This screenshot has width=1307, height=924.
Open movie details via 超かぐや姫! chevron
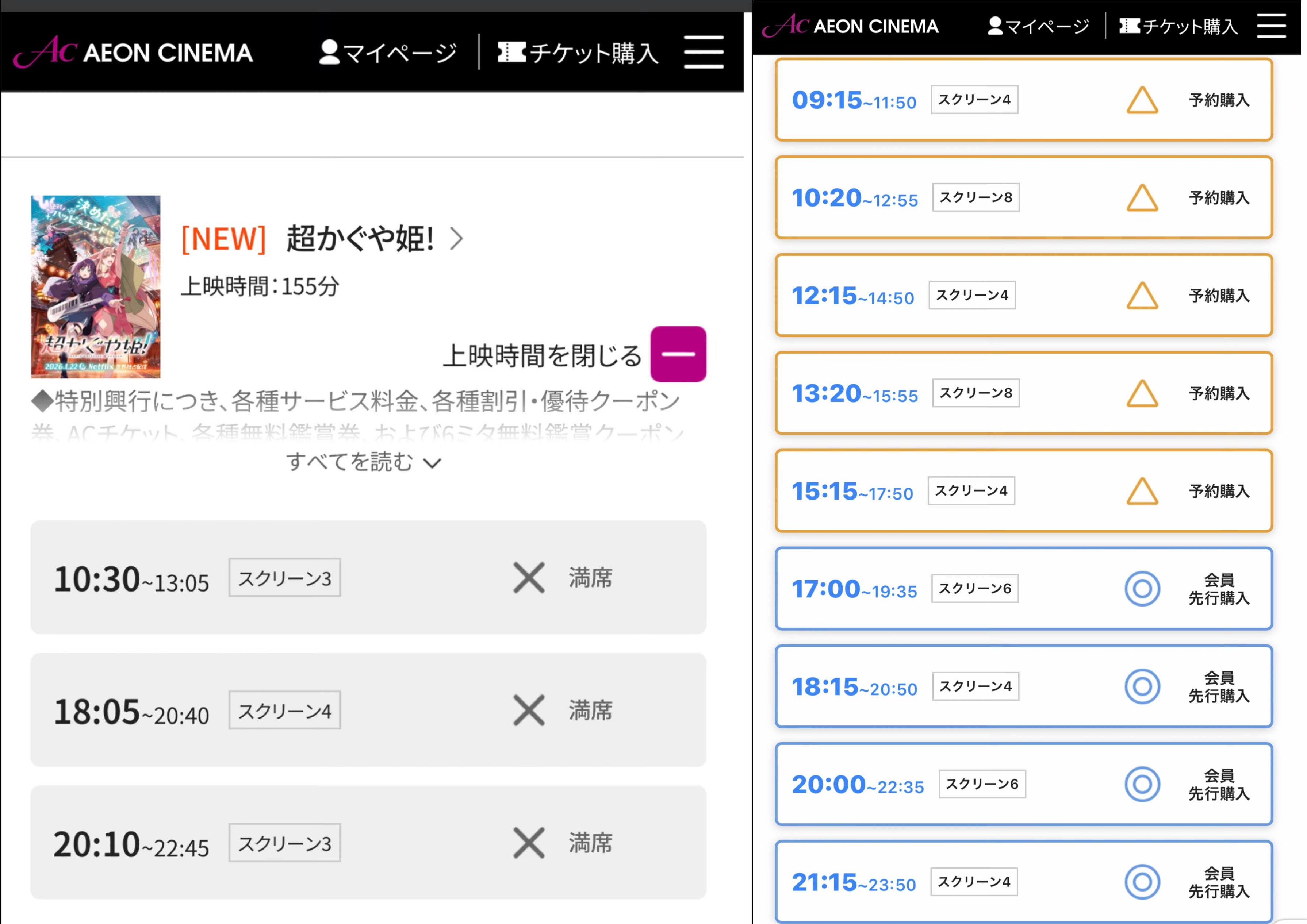click(x=457, y=238)
